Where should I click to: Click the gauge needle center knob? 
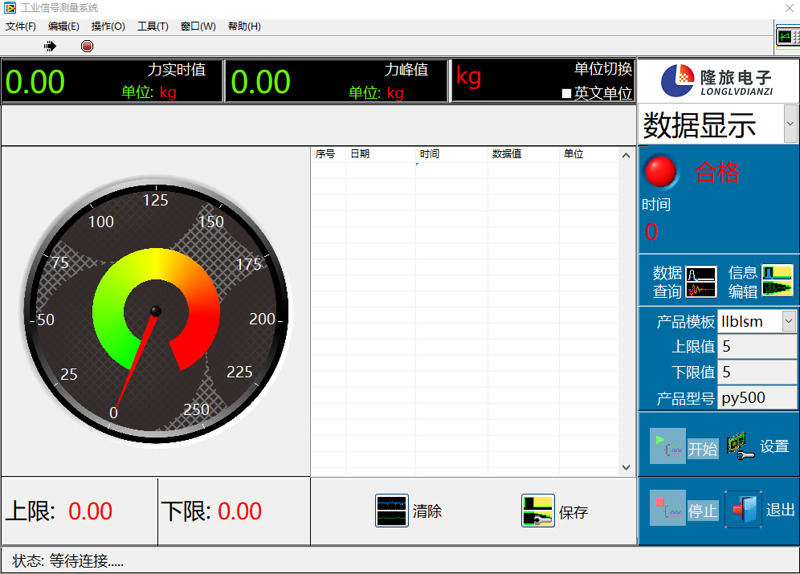click(155, 311)
